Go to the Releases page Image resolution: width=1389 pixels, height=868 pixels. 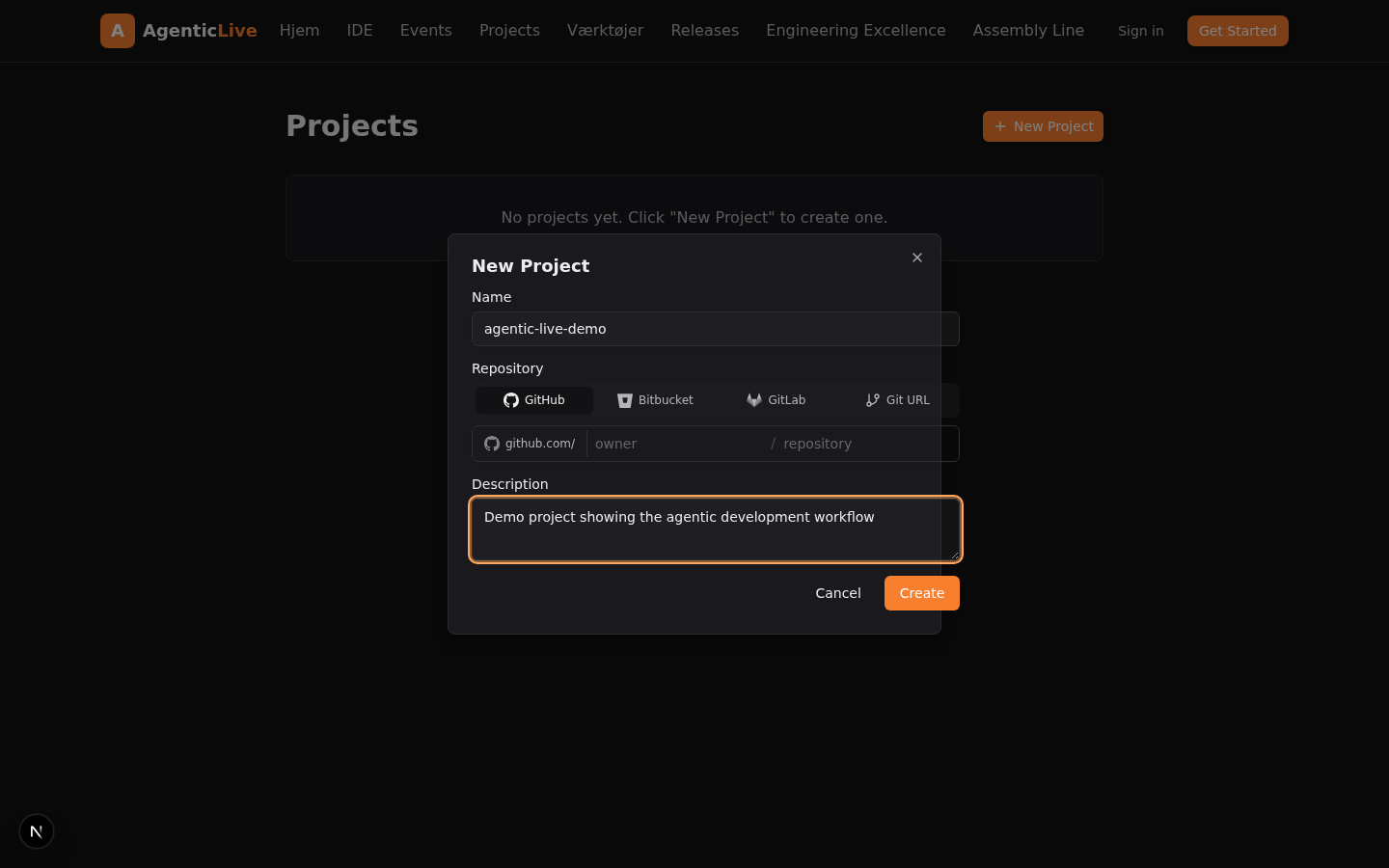704,31
